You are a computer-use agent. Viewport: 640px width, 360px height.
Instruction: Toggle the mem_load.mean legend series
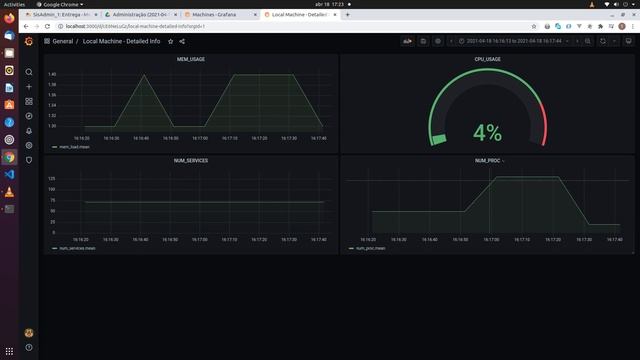pyautogui.click(x=74, y=147)
